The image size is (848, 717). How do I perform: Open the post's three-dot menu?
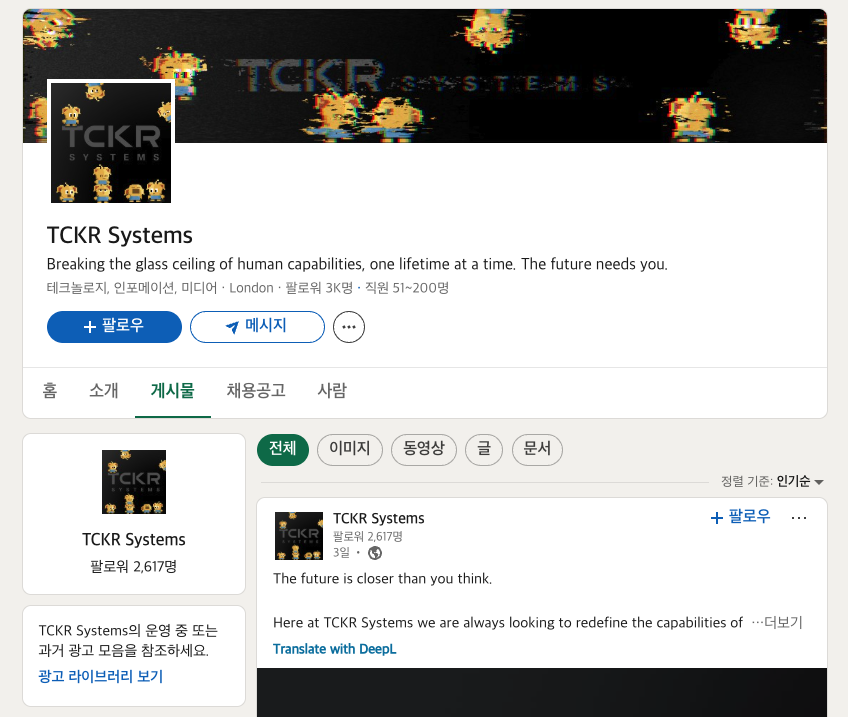tap(799, 518)
